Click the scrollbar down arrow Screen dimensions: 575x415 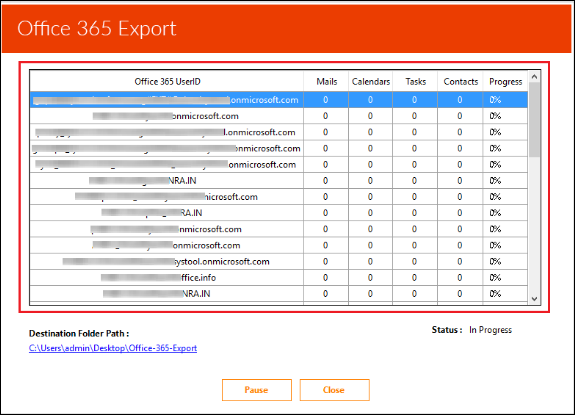(x=534, y=299)
